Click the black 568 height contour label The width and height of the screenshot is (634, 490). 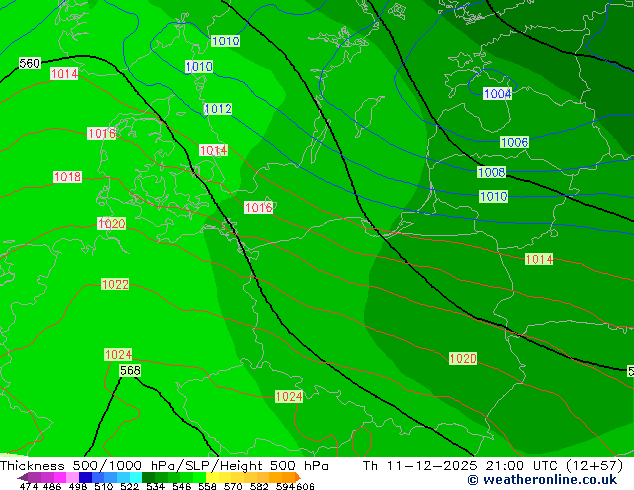pyautogui.click(x=130, y=370)
